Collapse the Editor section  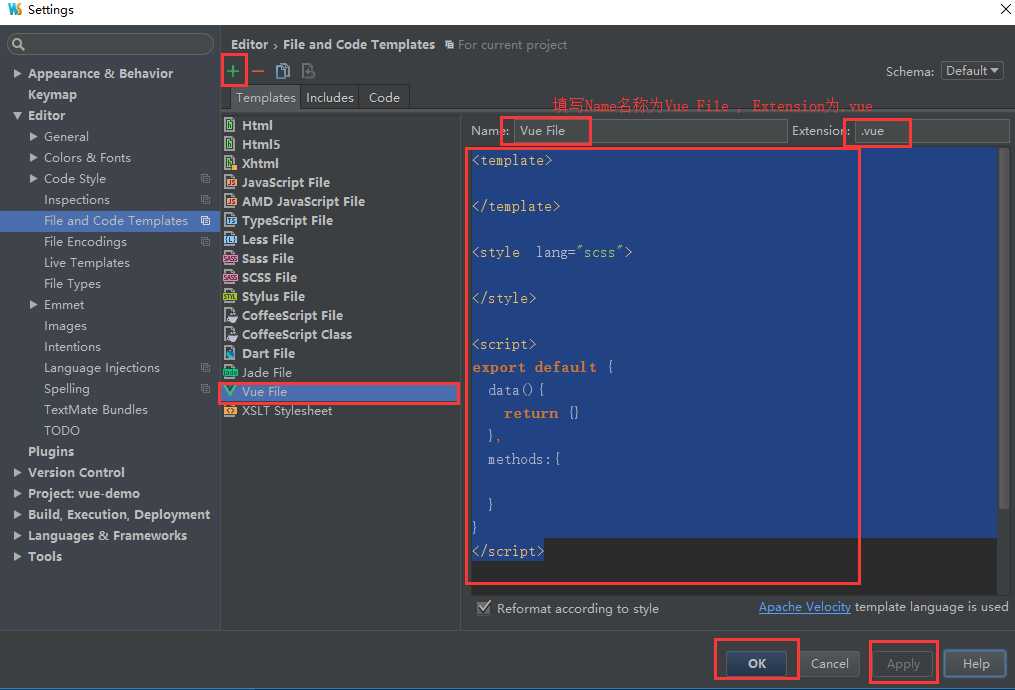pyautogui.click(x=17, y=115)
